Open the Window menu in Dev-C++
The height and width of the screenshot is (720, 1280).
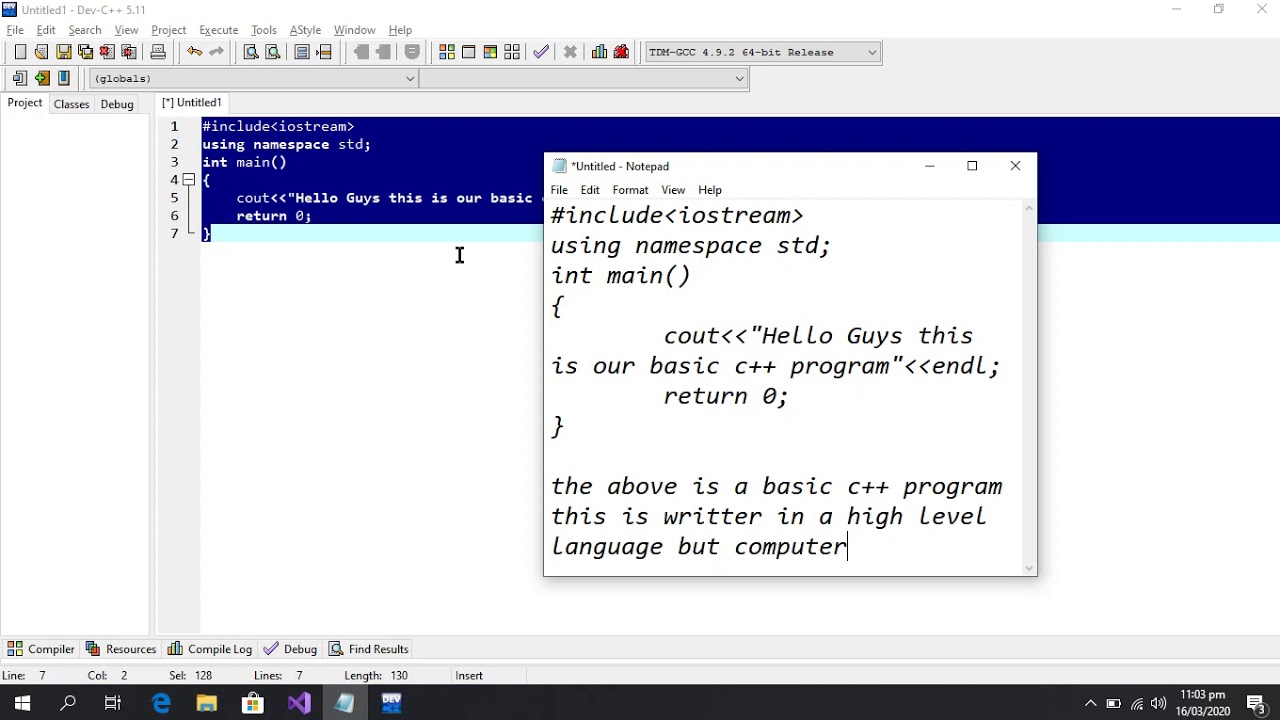[x=354, y=30]
